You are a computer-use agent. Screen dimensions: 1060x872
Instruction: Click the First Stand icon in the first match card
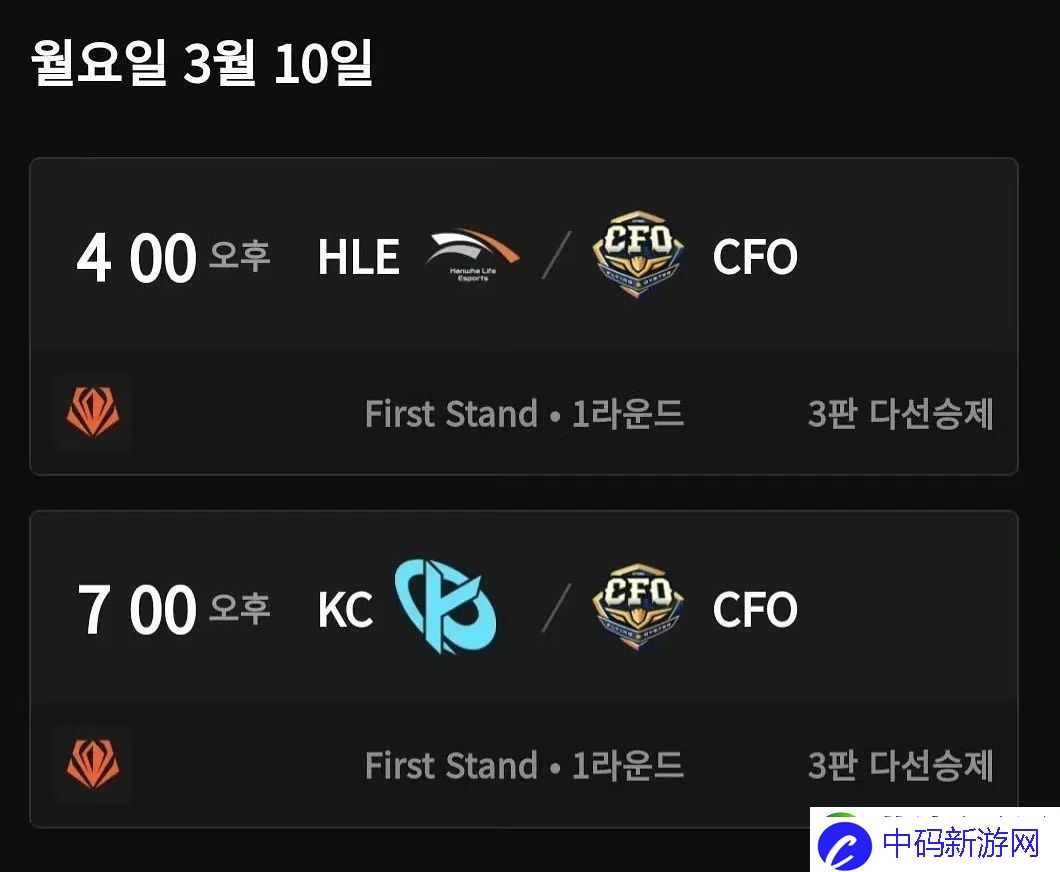pos(93,412)
